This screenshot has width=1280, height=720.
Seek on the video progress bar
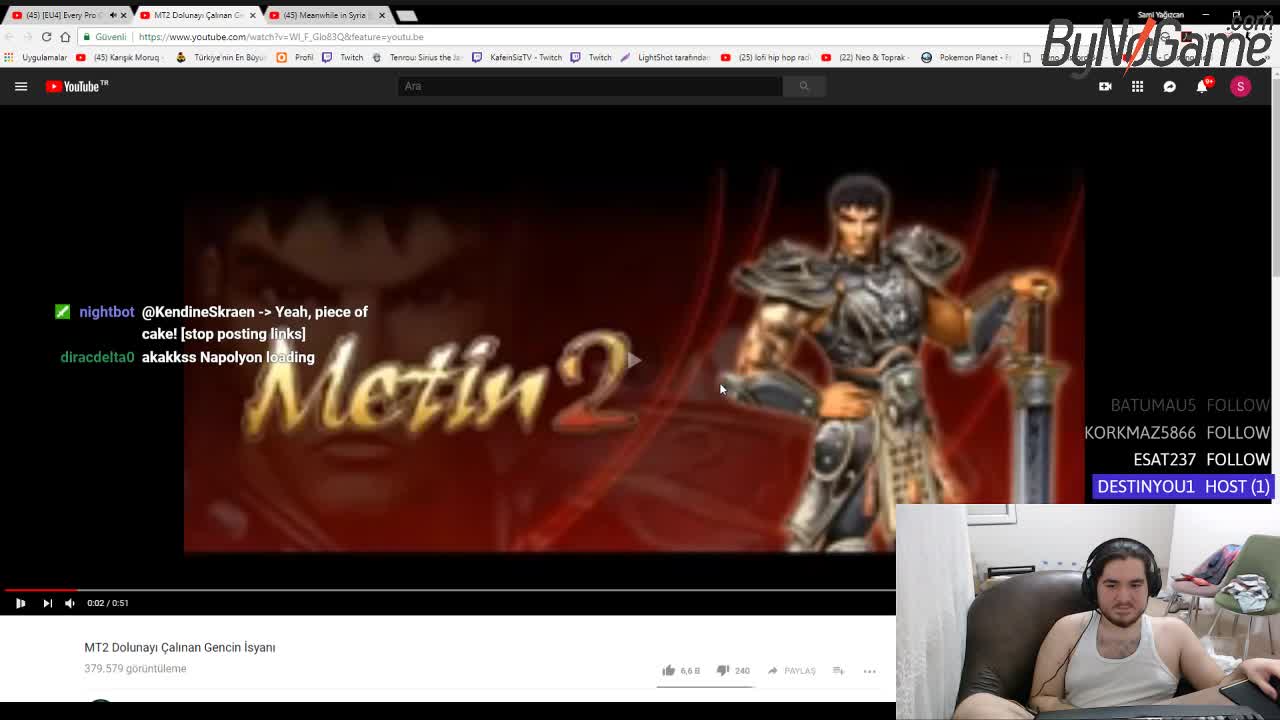coord(448,590)
